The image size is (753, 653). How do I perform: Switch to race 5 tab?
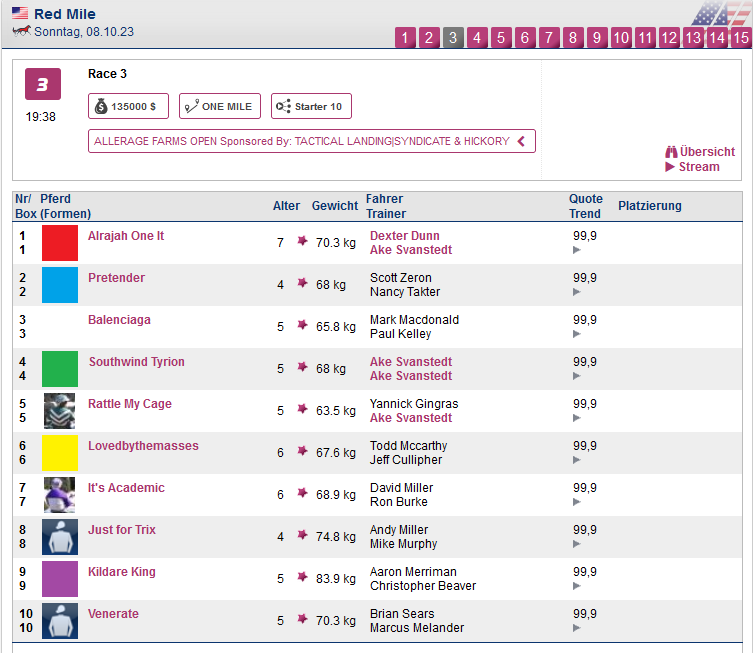pyautogui.click(x=501, y=37)
